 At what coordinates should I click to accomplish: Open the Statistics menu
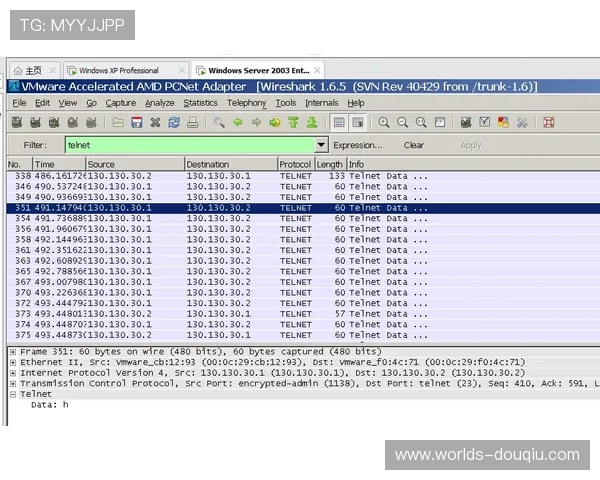point(201,103)
